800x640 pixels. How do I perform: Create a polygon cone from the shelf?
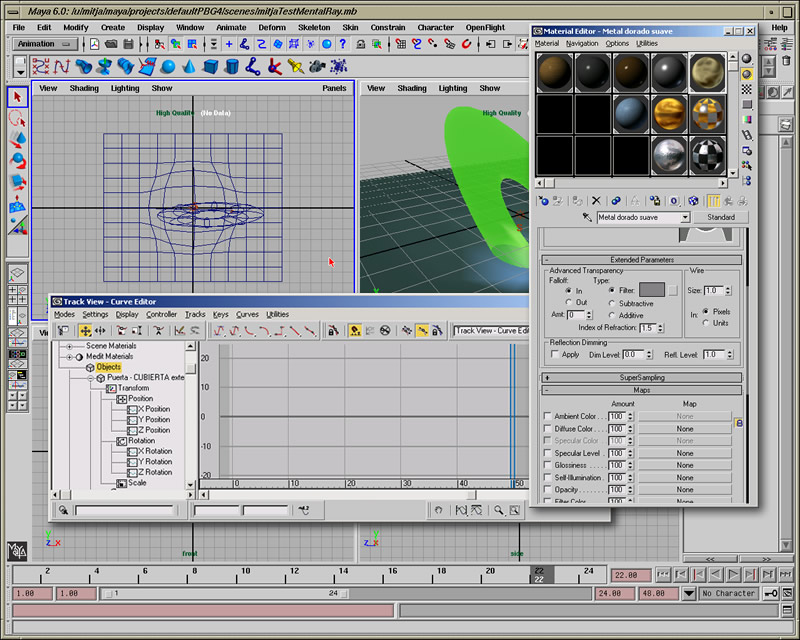coord(189,66)
